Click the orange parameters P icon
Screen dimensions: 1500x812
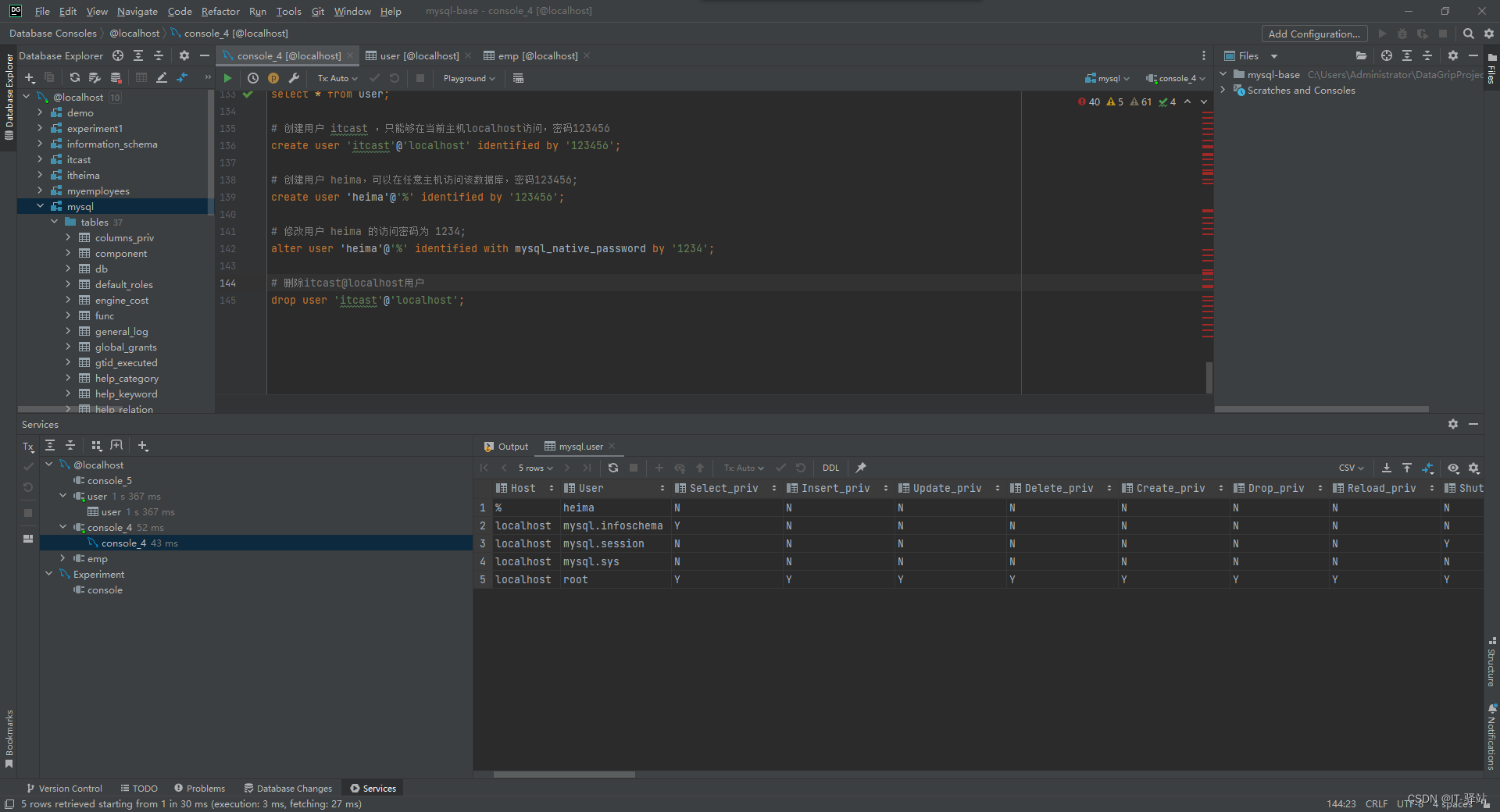pyautogui.click(x=273, y=78)
